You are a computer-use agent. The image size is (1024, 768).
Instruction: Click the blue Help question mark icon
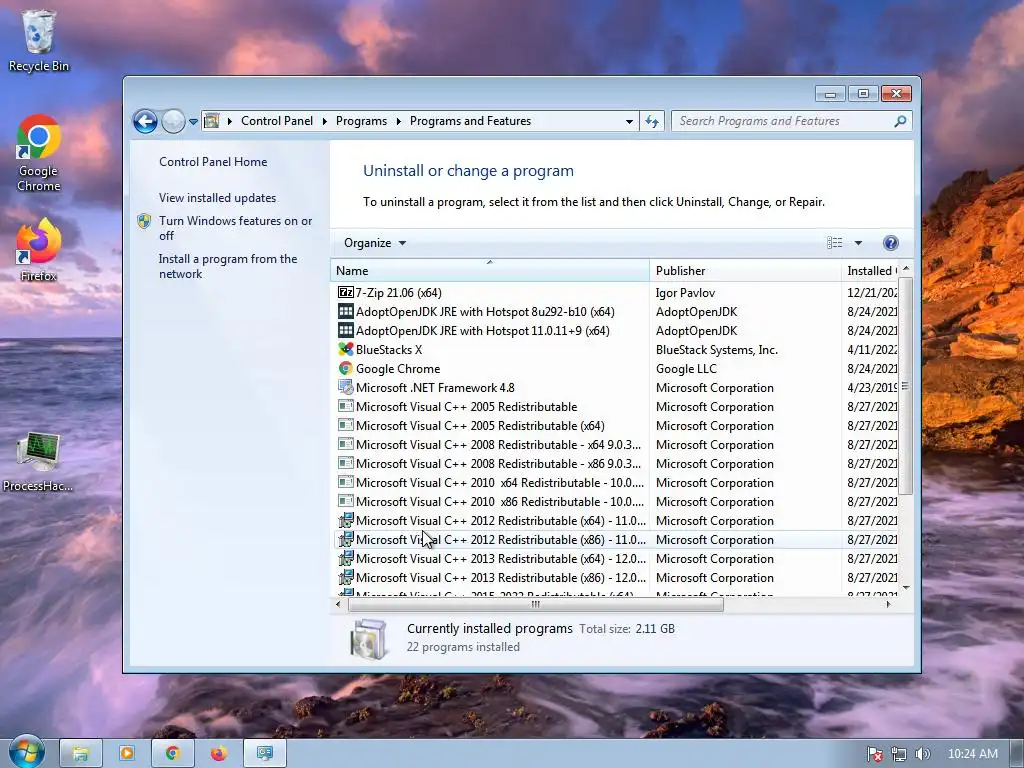(x=891, y=243)
